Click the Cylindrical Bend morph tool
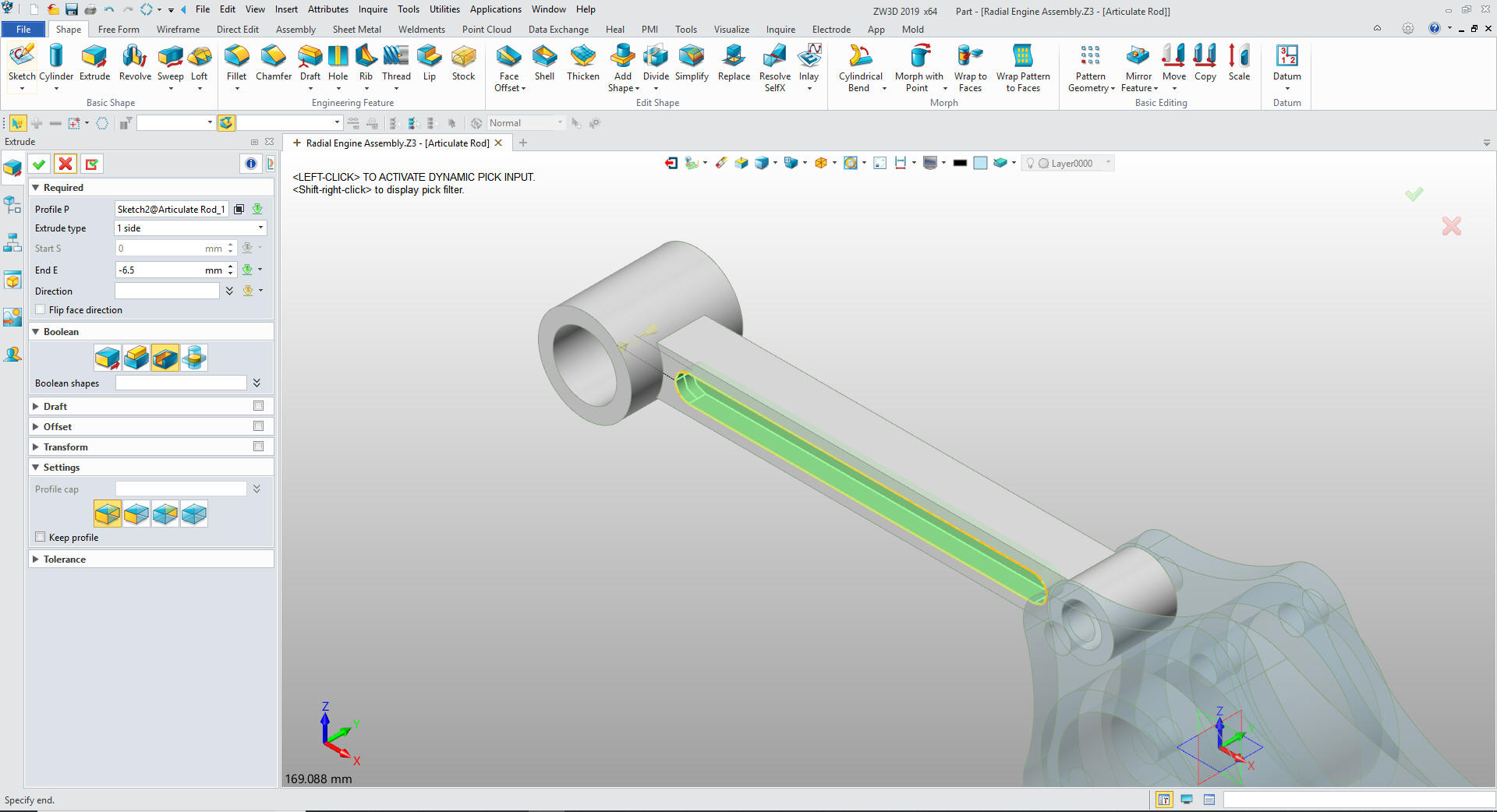 860,62
